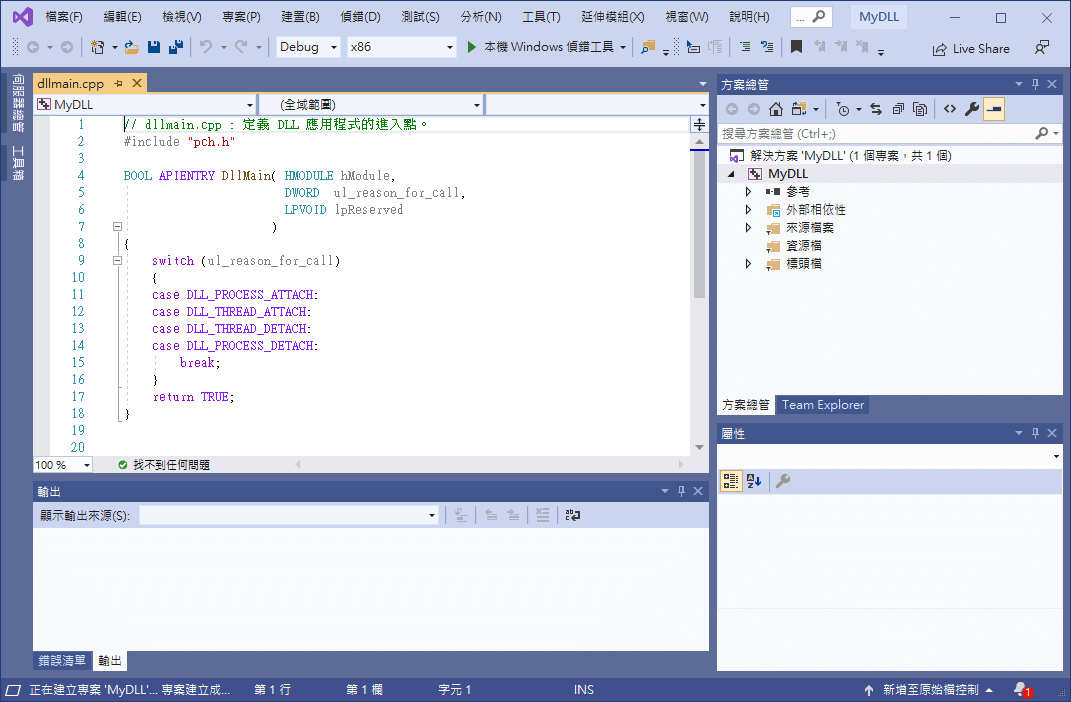Toggle categorized view in the properties panel

click(x=731, y=481)
